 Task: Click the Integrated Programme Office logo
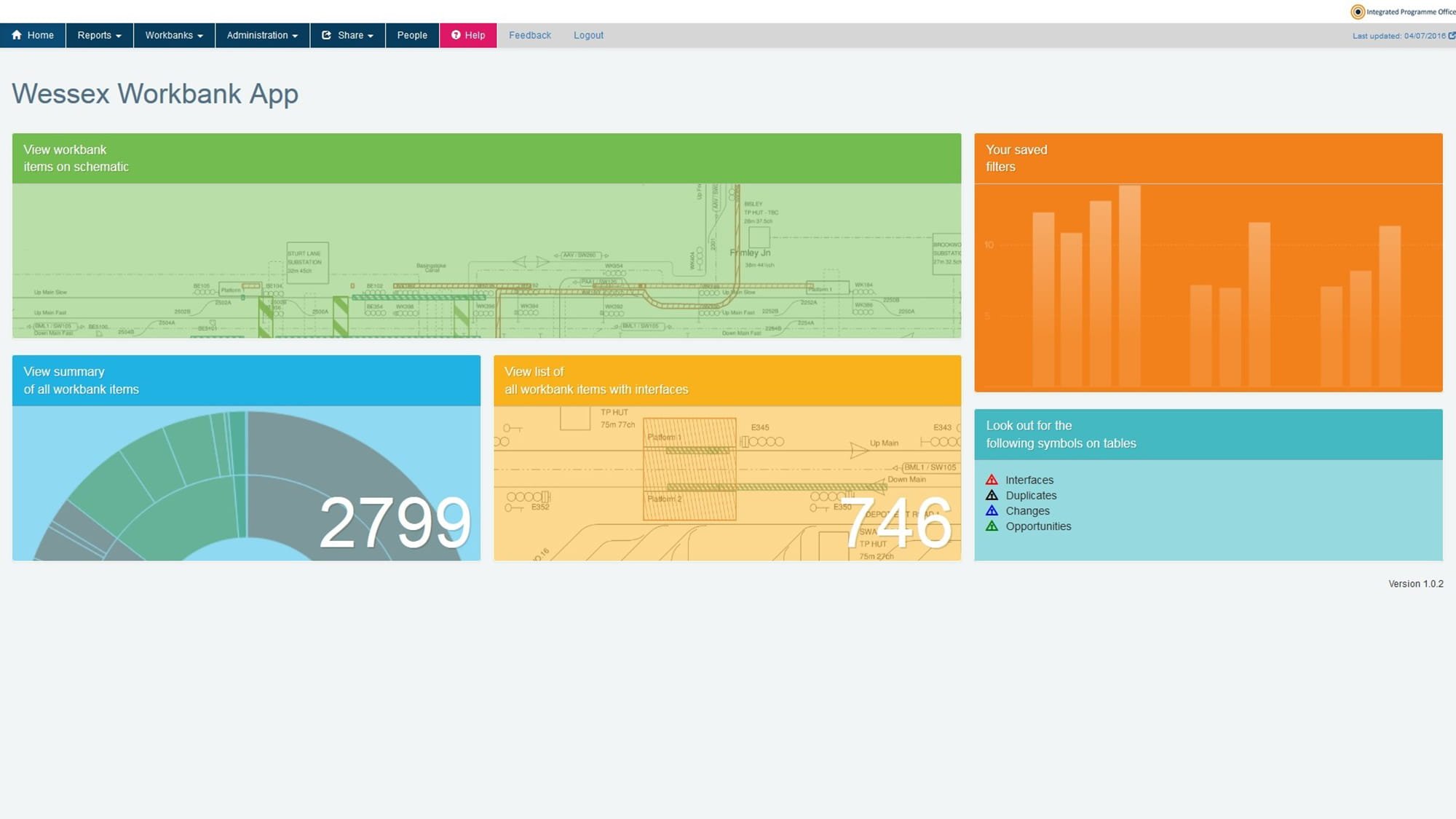[1357, 12]
